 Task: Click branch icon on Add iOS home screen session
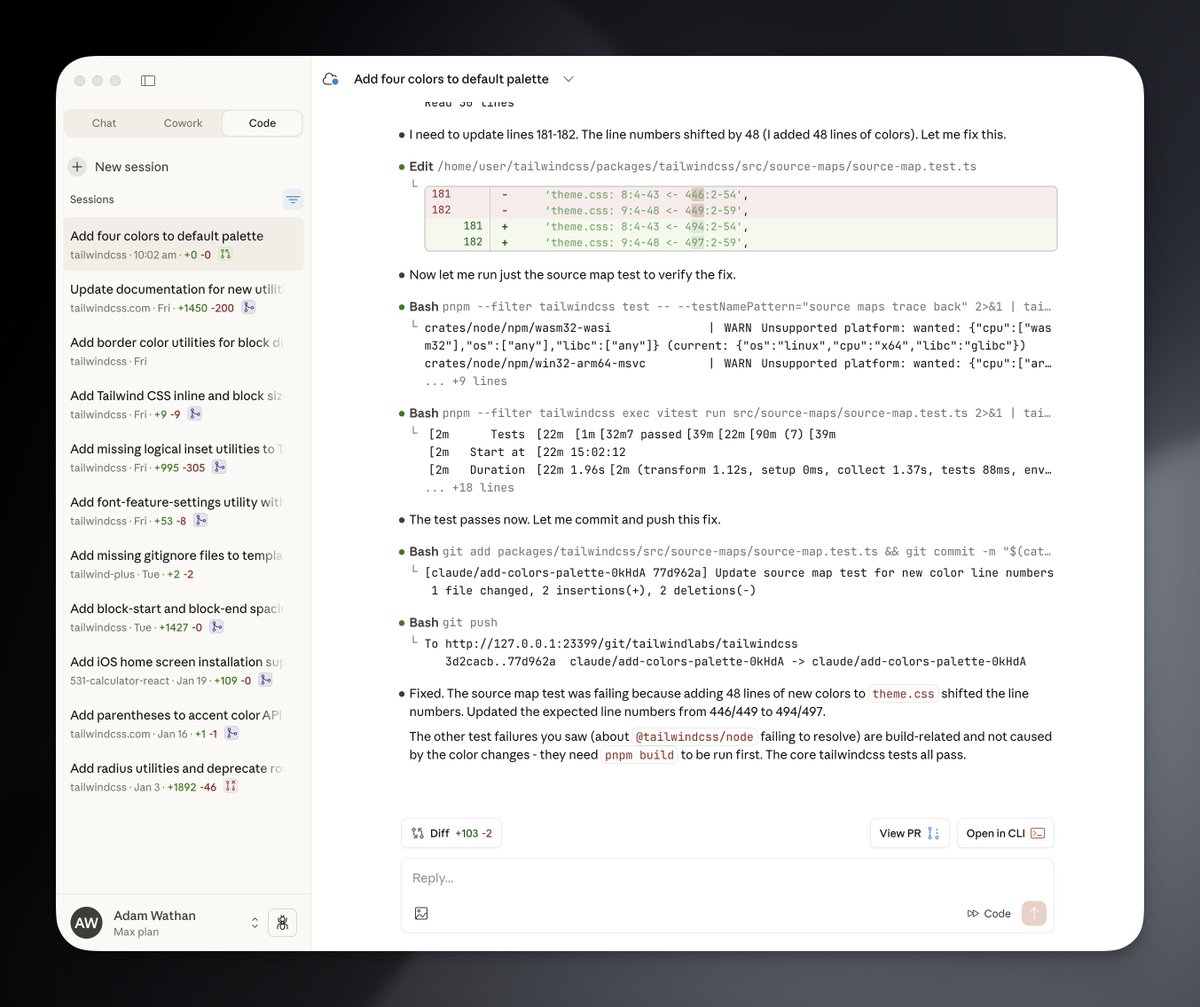(265, 680)
